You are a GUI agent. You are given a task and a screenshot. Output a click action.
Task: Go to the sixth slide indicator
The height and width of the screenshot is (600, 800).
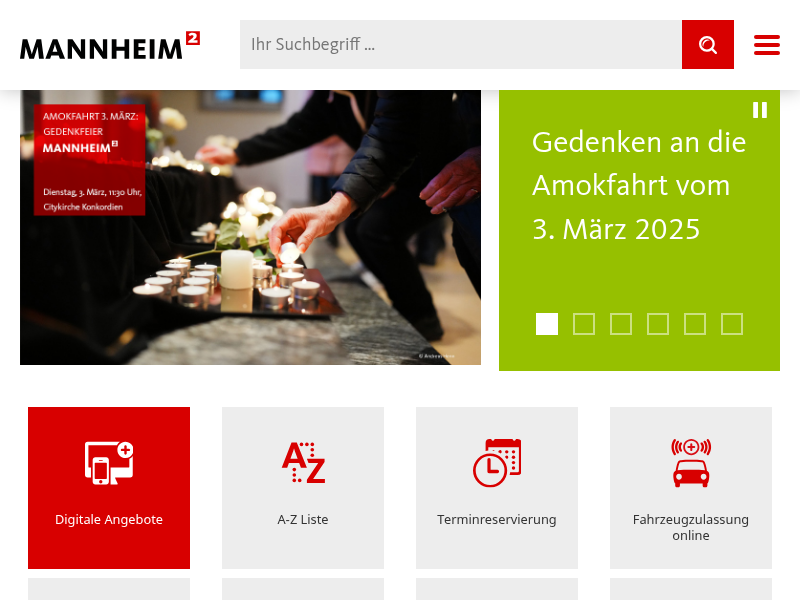(732, 324)
